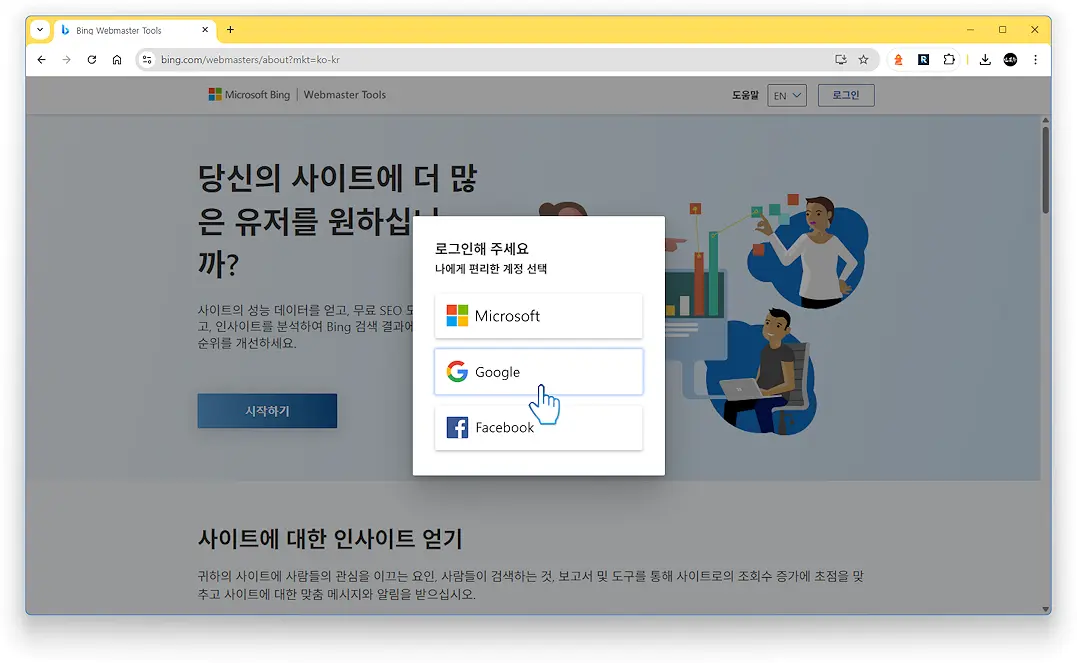Open the R extension icon

click(x=923, y=60)
